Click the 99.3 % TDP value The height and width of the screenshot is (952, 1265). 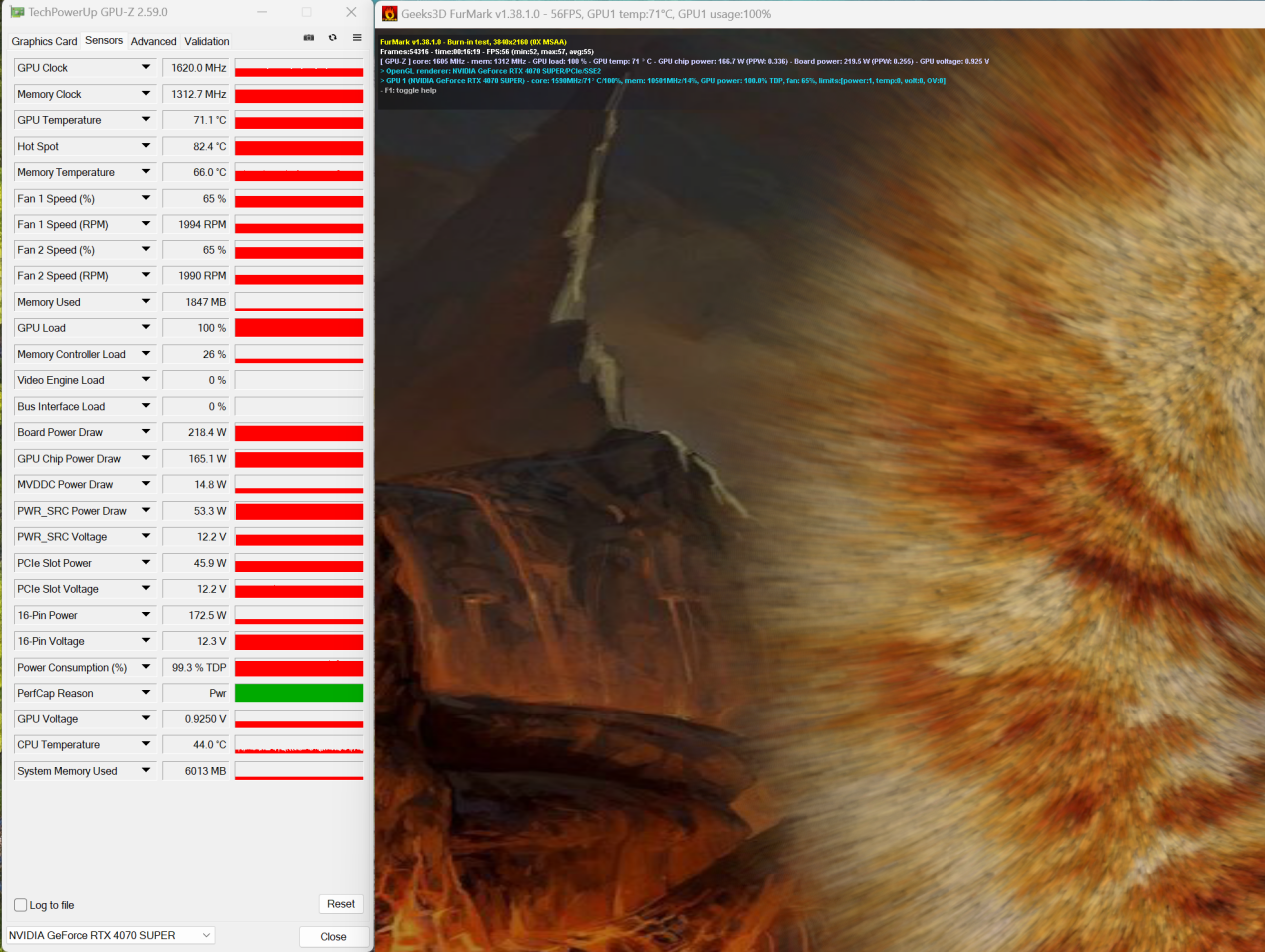pos(197,667)
